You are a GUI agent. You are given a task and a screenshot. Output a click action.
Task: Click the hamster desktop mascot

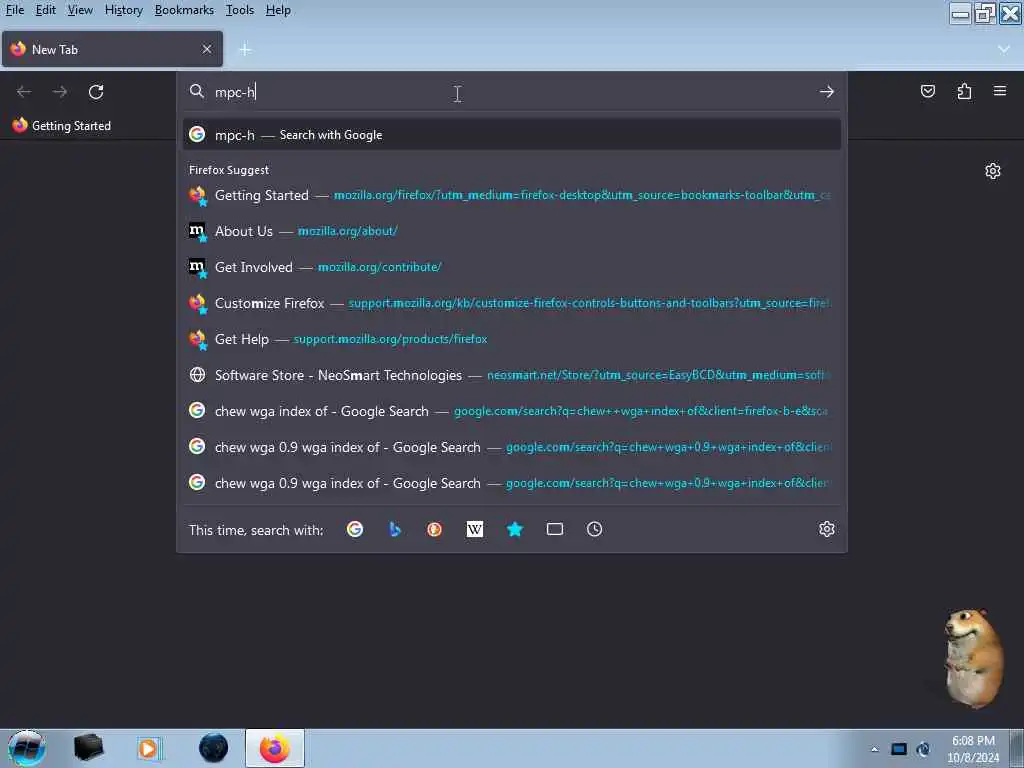click(x=972, y=658)
